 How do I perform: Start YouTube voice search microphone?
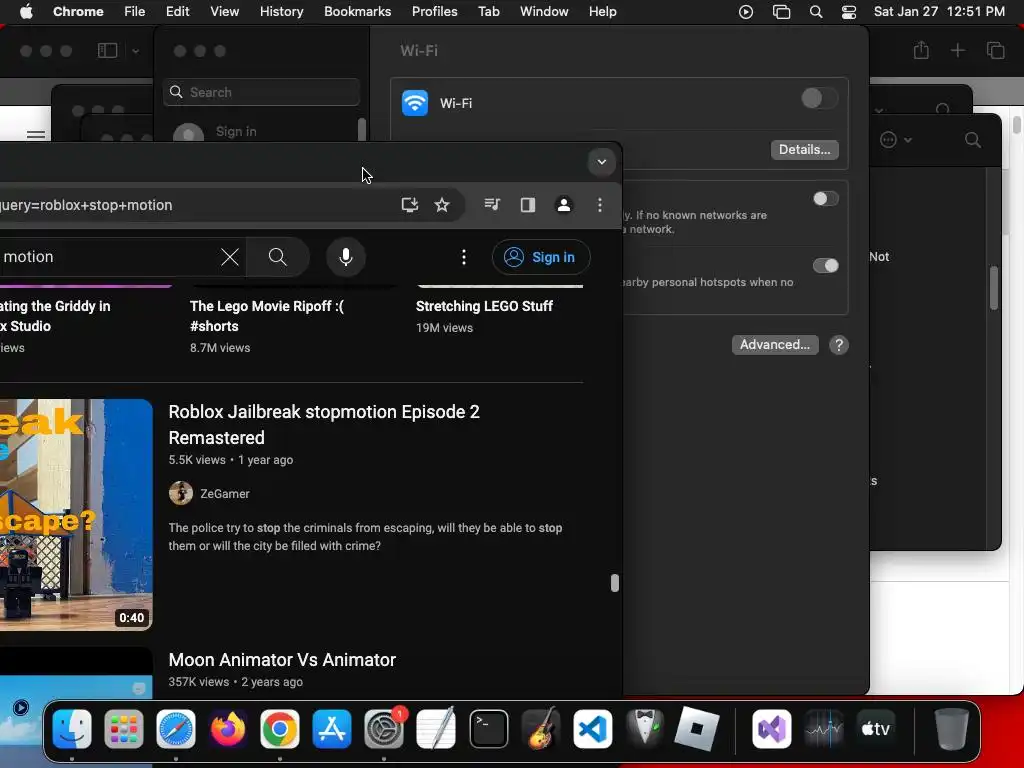pos(346,257)
